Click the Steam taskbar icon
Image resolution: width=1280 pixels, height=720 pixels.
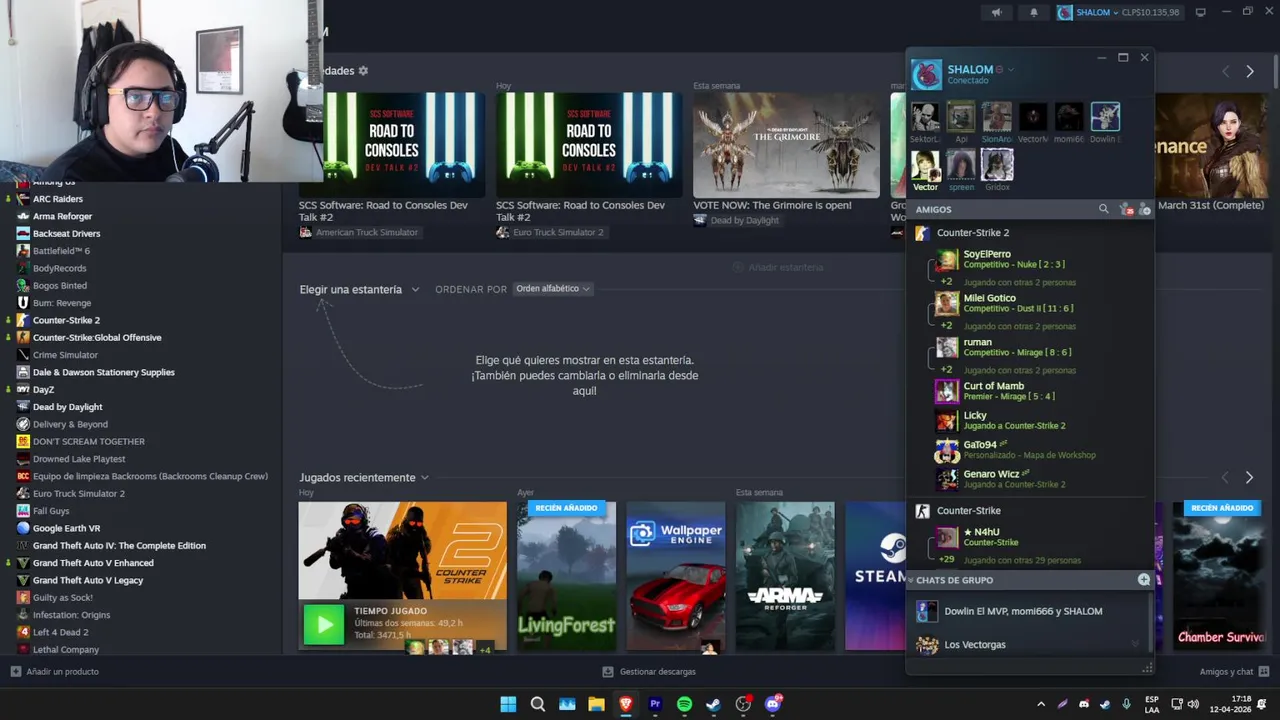point(713,704)
